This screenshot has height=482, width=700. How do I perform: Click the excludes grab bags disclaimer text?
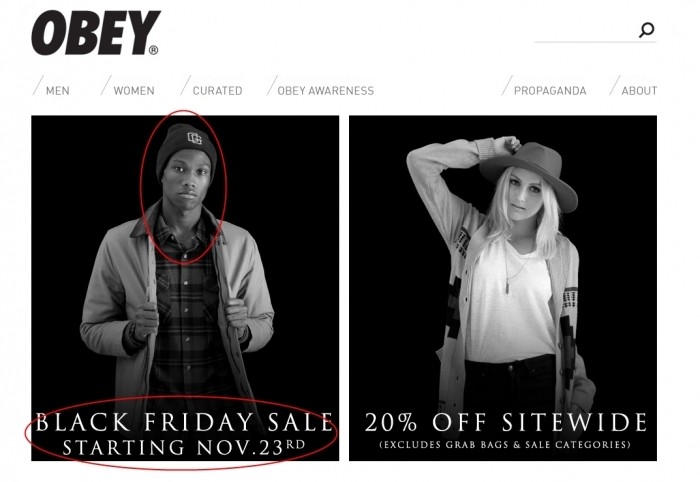[505, 445]
